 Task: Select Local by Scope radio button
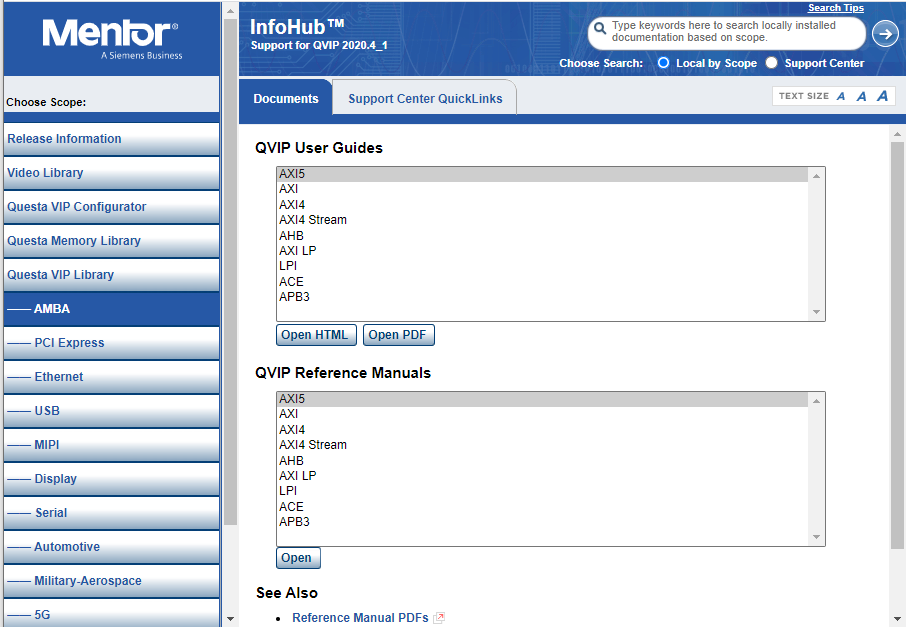tap(663, 62)
